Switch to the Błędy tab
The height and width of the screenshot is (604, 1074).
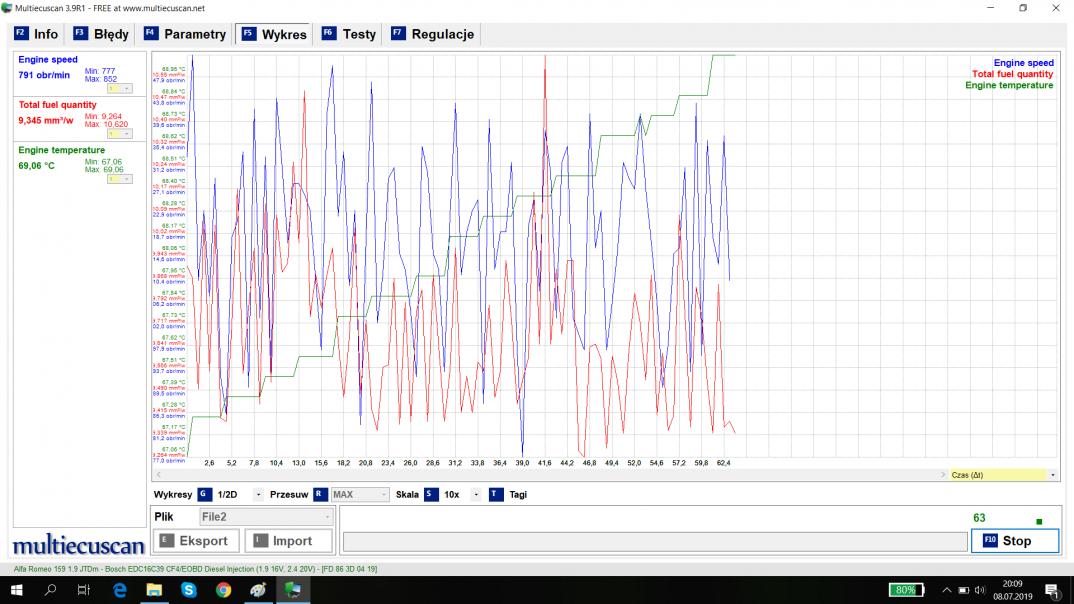[x=101, y=34]
